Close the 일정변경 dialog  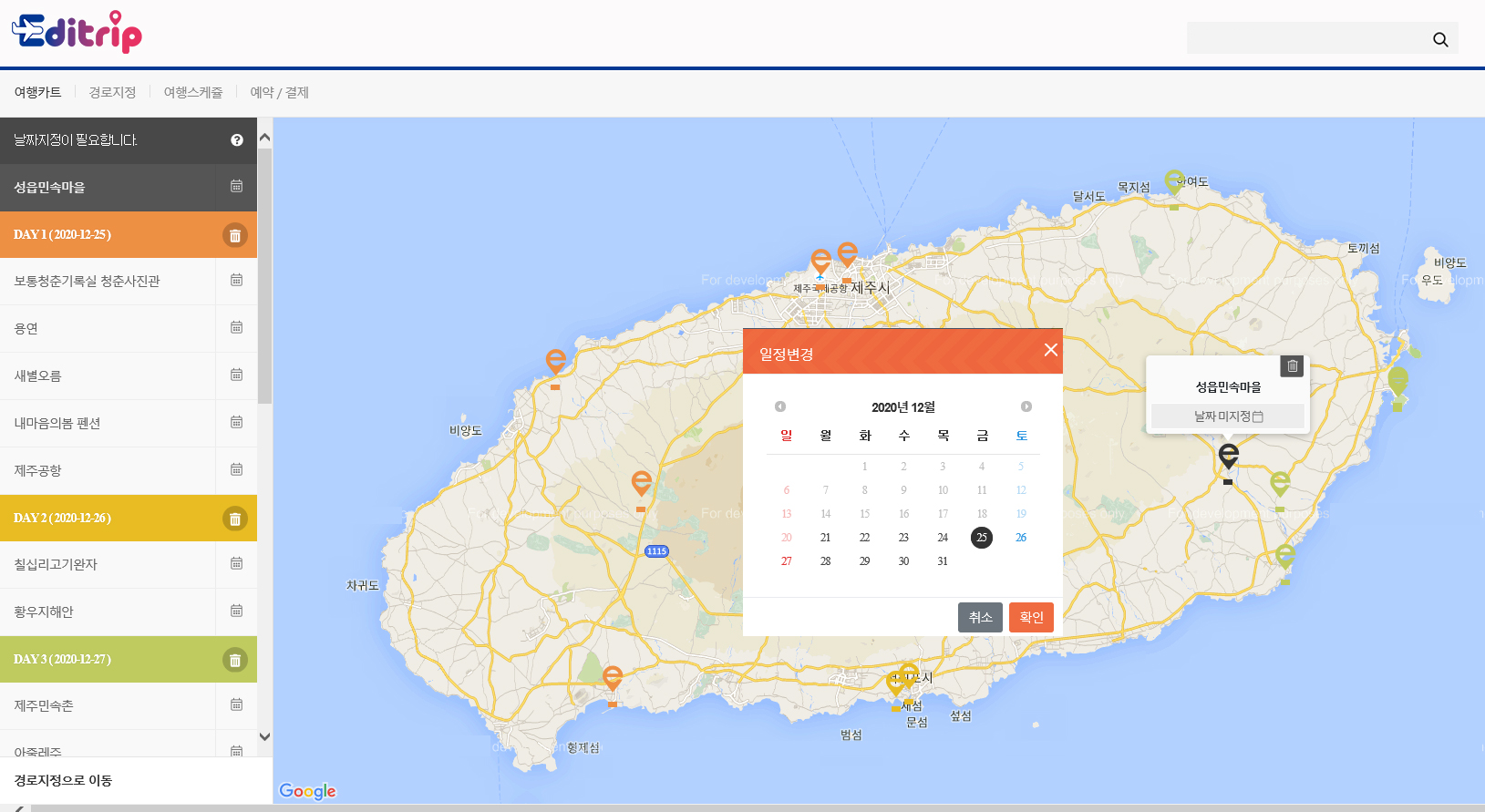1050,350
